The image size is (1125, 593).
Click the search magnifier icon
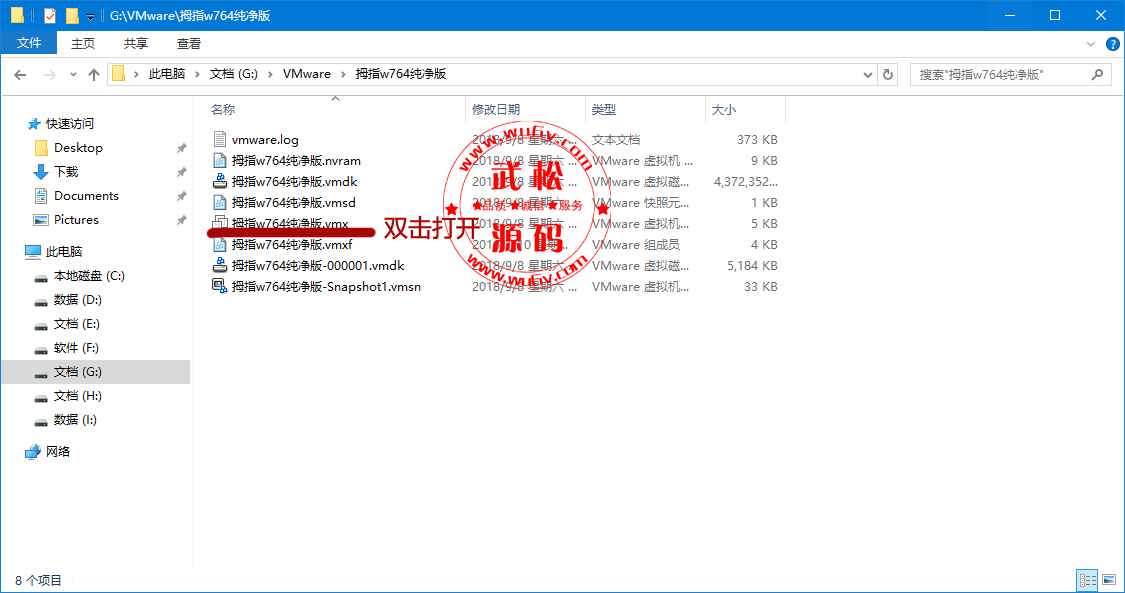(1097, 74)
